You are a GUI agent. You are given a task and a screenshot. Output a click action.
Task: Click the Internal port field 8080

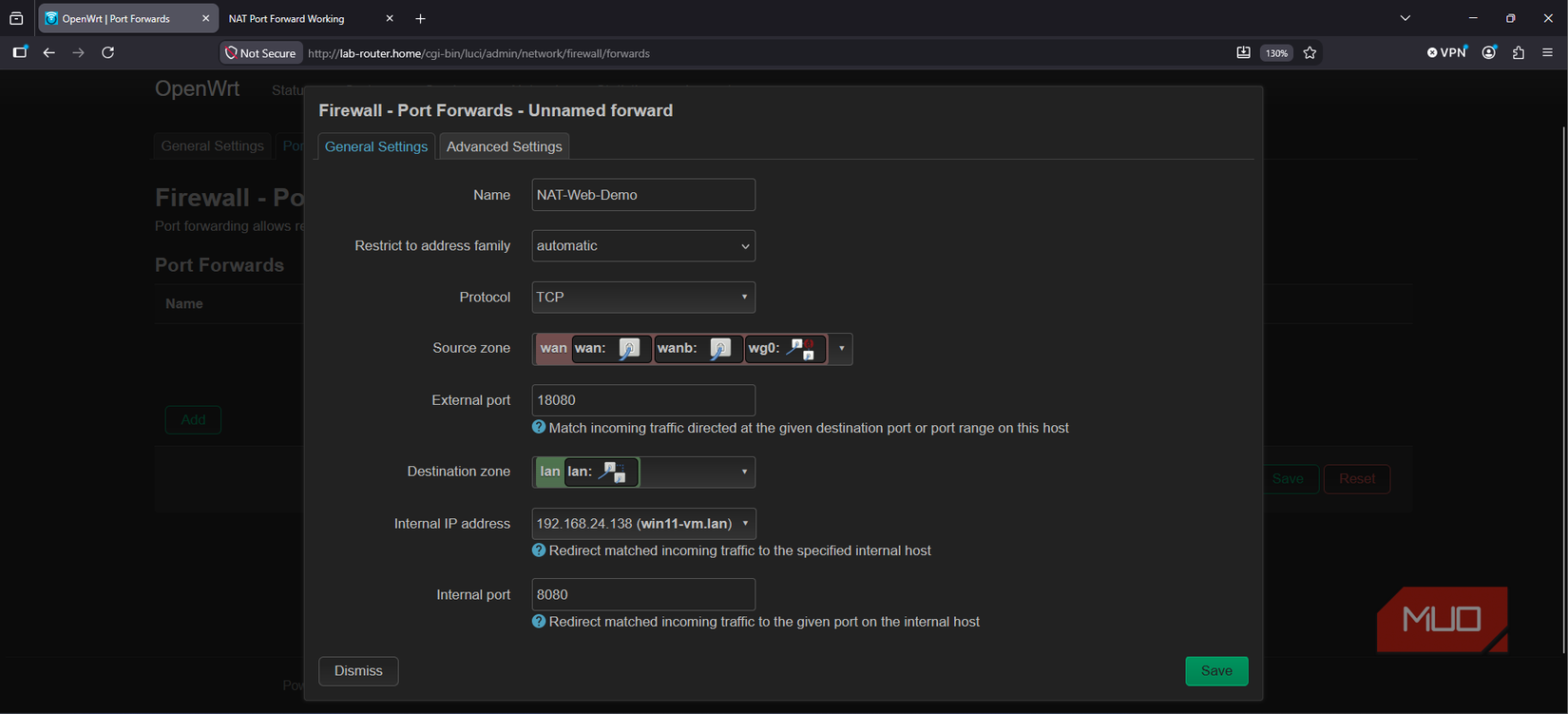(x=643, y=595)
